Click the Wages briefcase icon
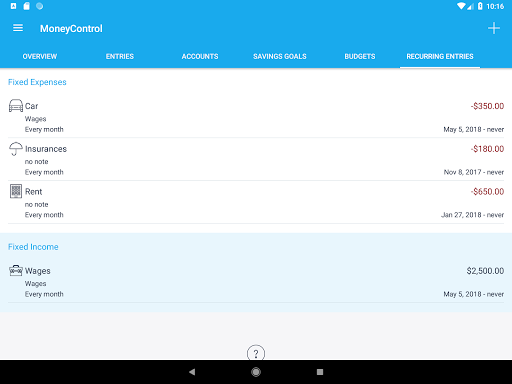The image size is (512, 384). pyautogui.click(x=16, y=271)
